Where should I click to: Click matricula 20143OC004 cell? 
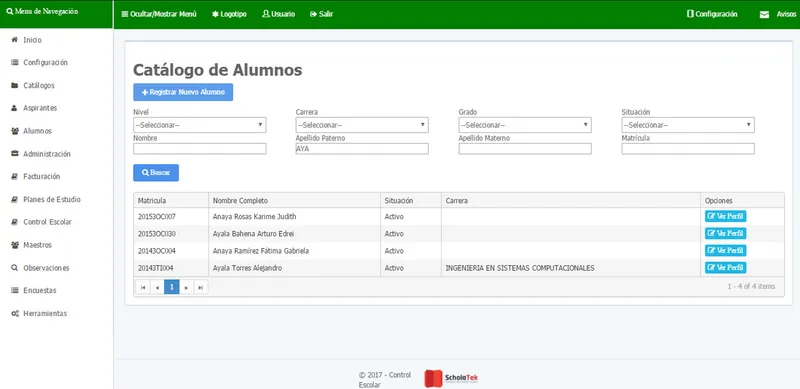[x=171, y=251]
